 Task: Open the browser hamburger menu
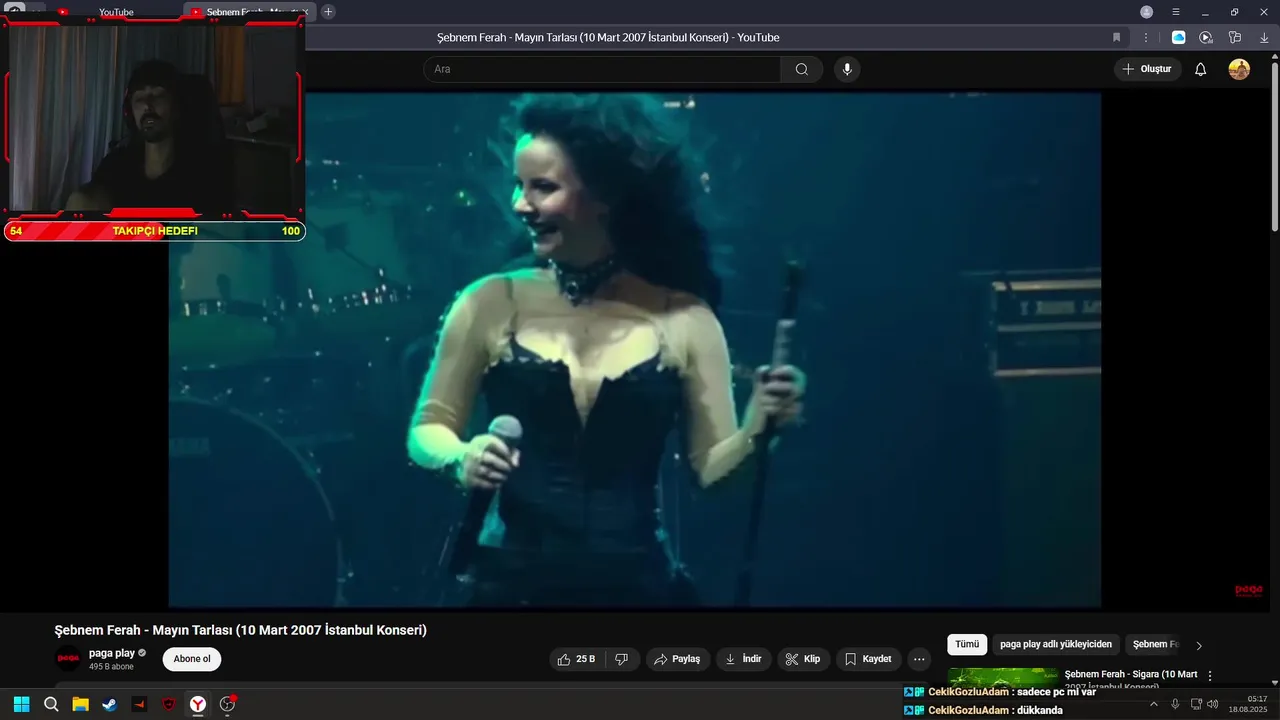1176,12
